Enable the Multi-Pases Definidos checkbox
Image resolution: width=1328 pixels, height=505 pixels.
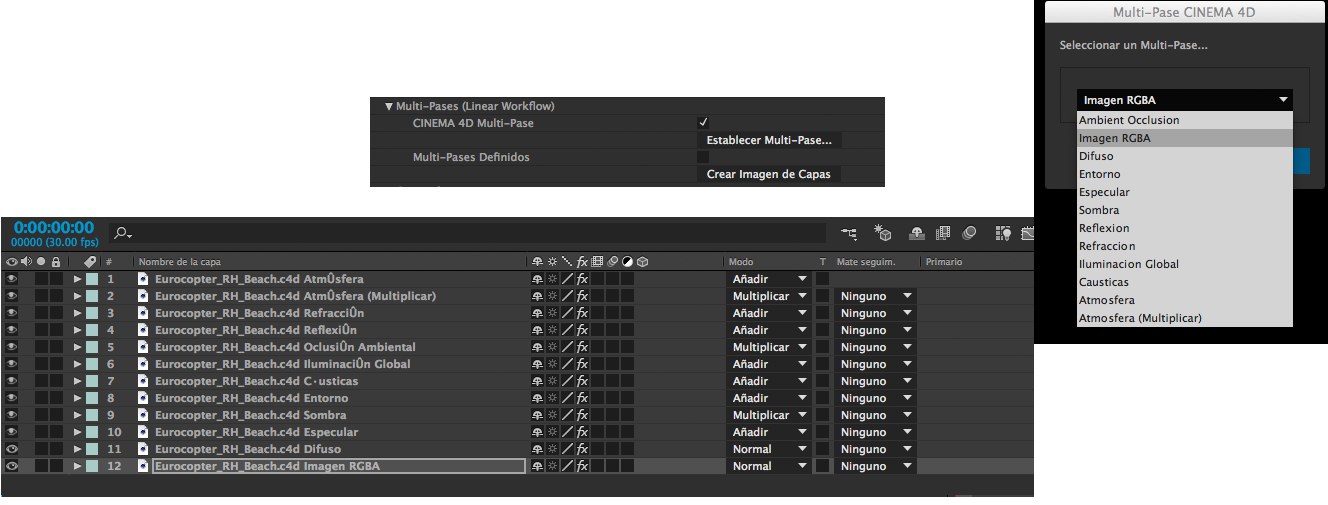703,157
